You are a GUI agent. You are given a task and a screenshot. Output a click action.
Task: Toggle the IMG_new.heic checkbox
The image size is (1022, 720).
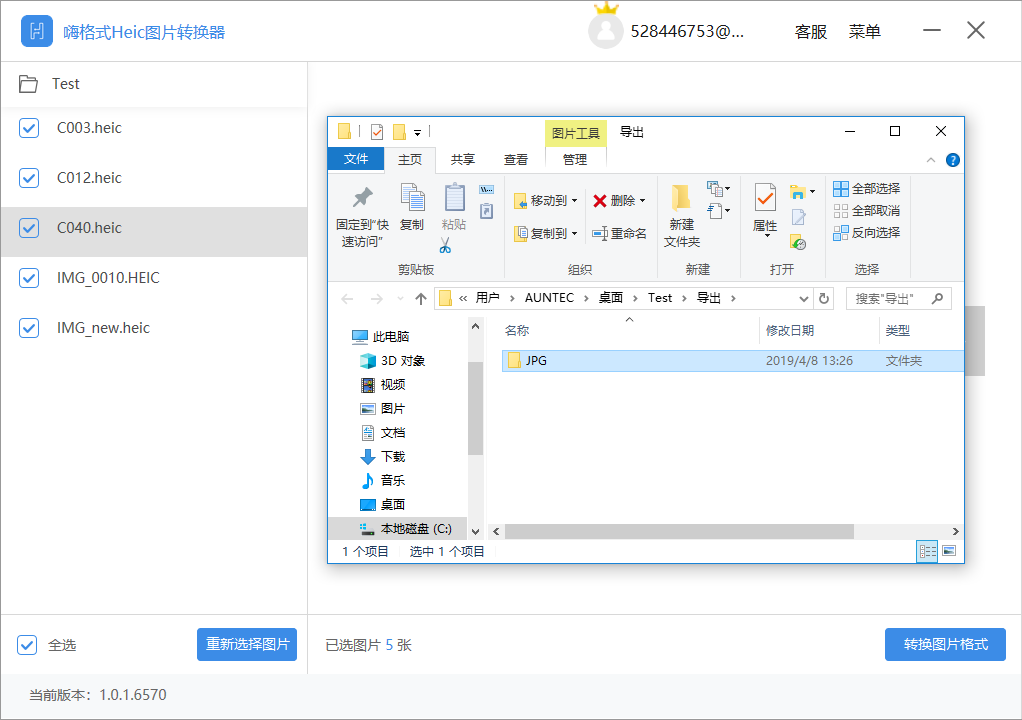(27, 327)
